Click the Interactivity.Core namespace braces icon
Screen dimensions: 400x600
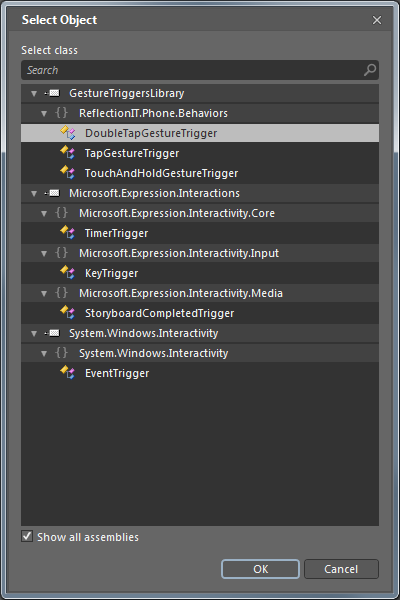tap(61, 212)
